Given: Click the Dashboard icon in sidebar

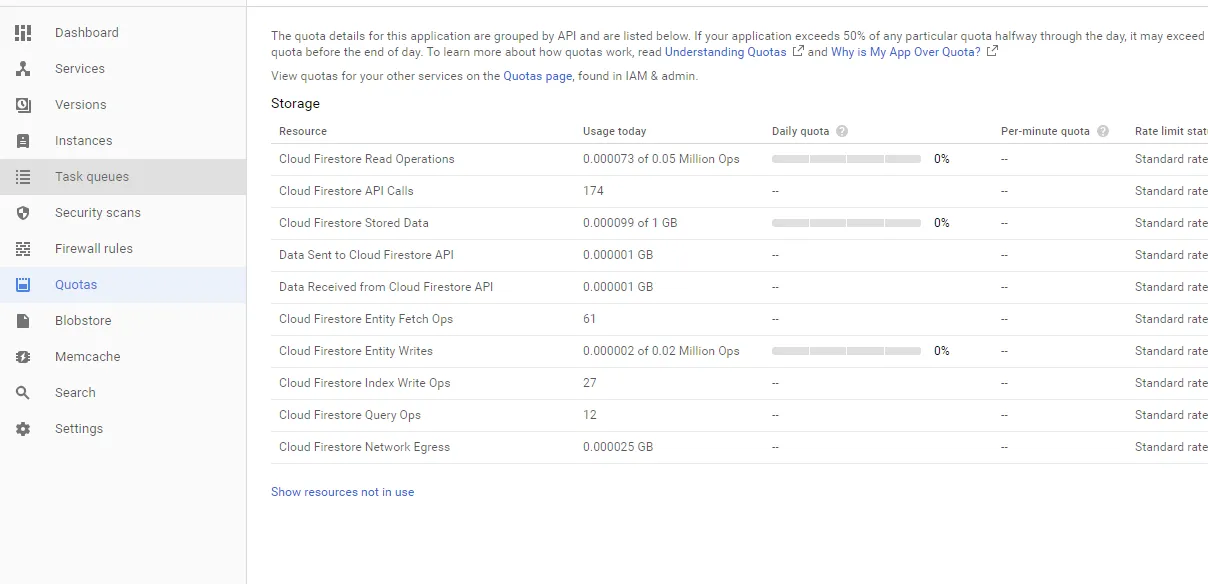Looking at the screenshot, I should click(x=23, y=33).
